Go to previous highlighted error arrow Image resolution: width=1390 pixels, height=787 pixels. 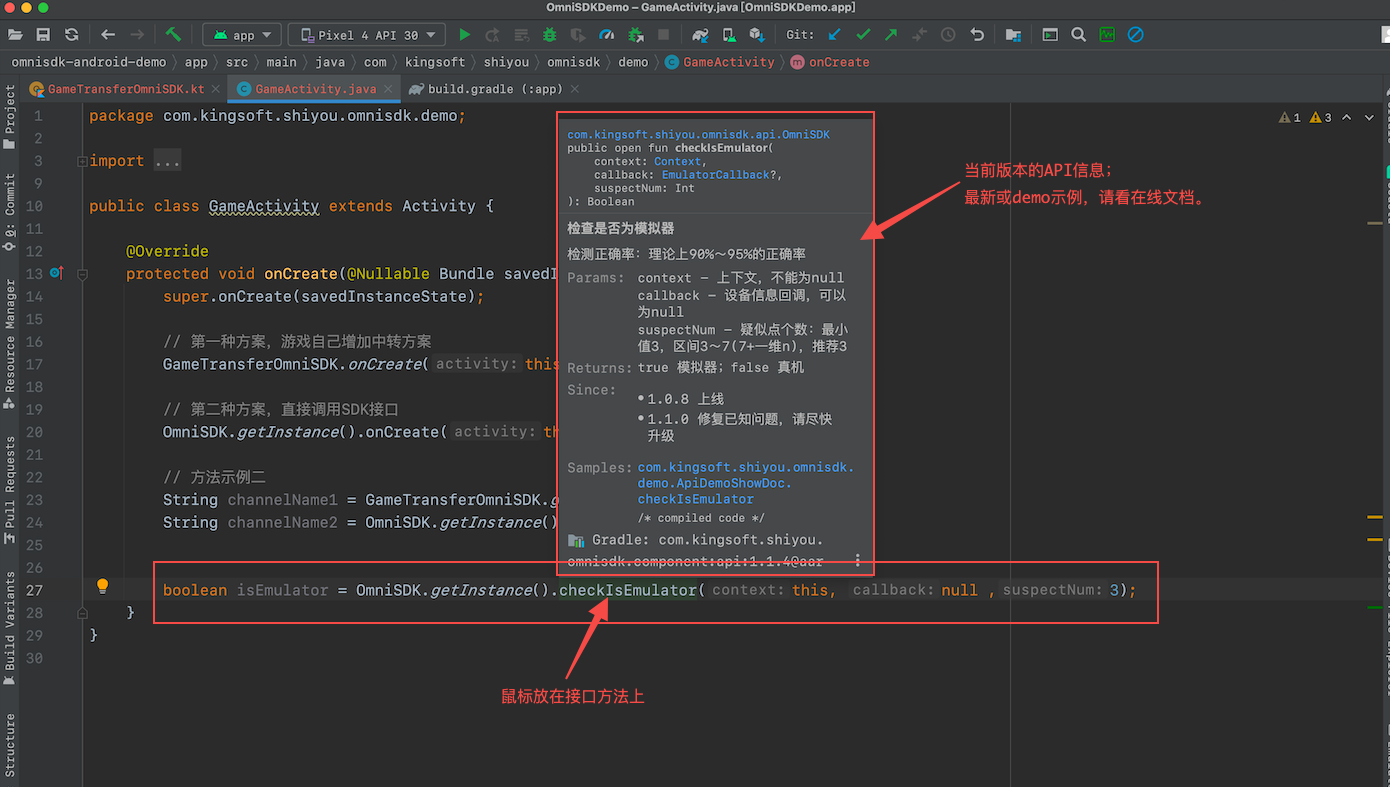click(1346, 117)
